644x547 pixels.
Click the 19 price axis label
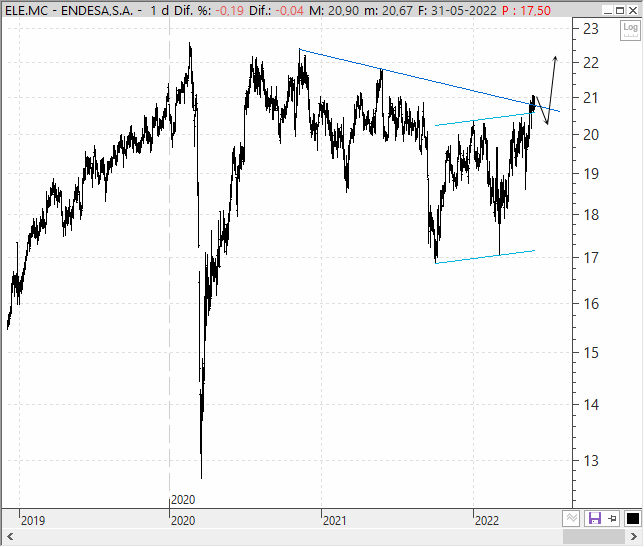click(x=591, y=174)
